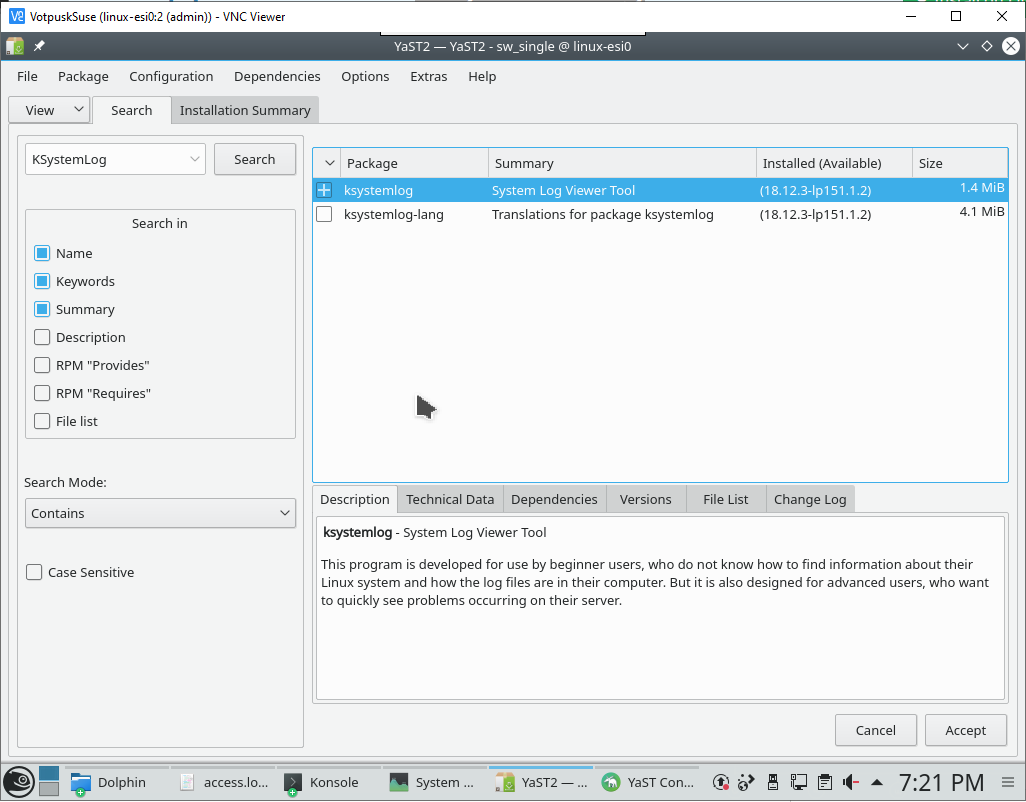Show hidden system tray icons arrow

coord(877,782)
